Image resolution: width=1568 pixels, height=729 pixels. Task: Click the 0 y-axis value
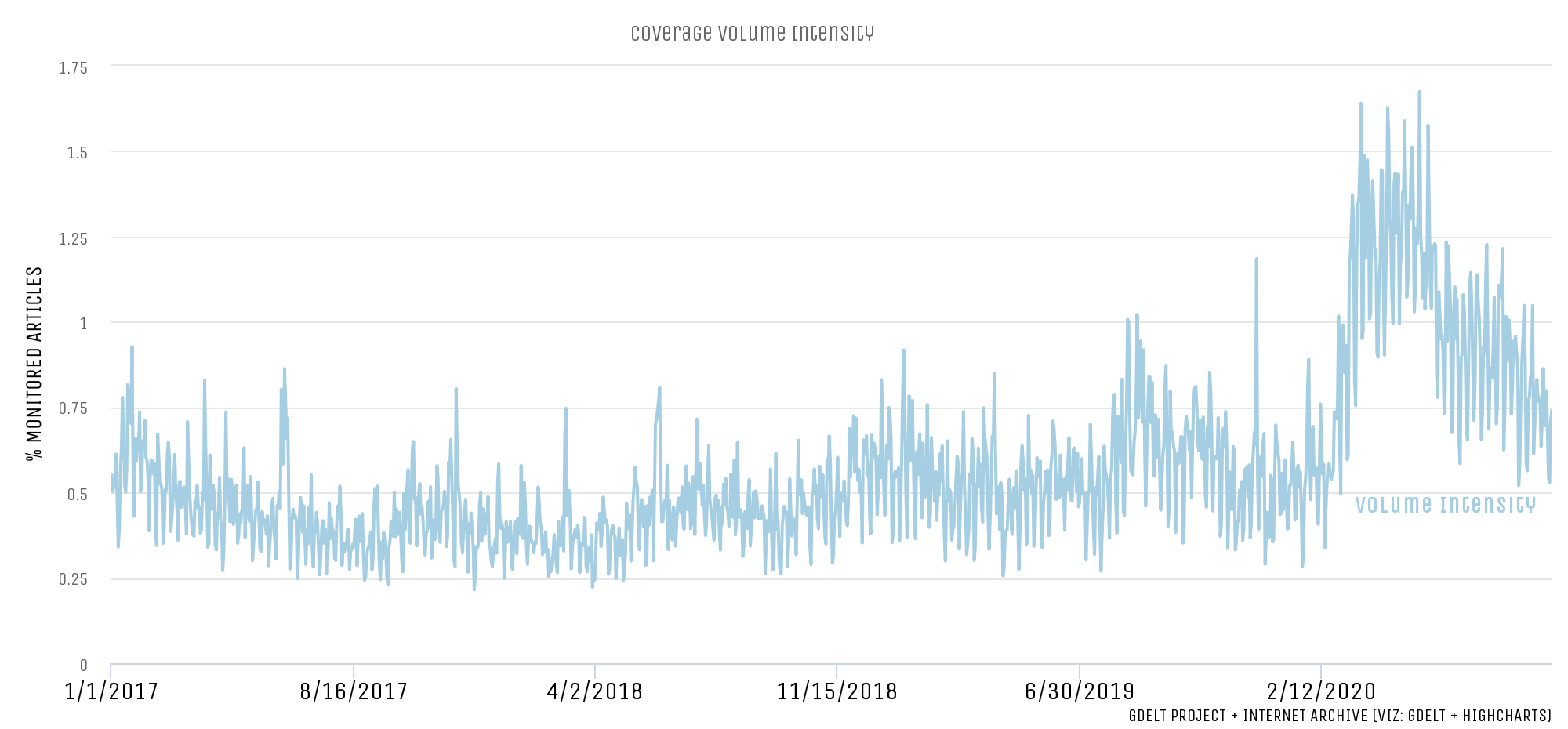coord(84,666)
